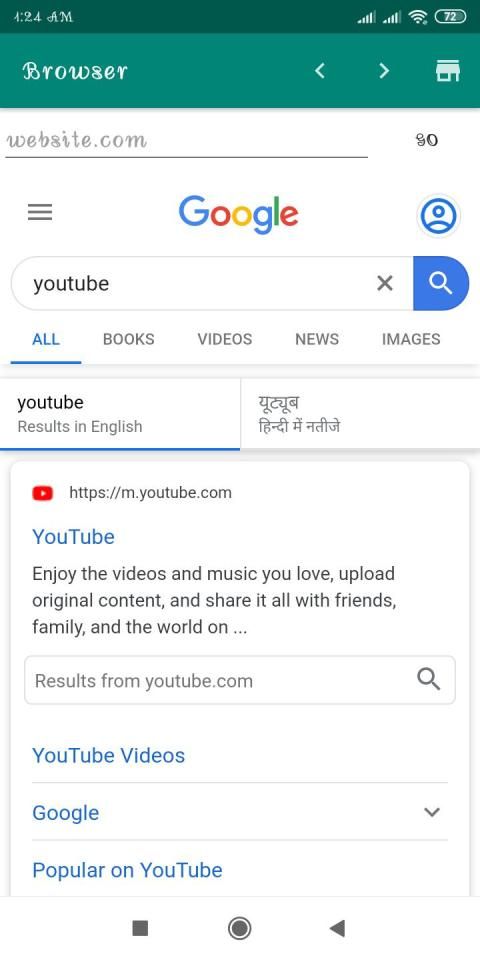Open the YouTube Videos sitelink
Image resolution: width=480 pixels, height=960 pixels.
(108, 756)
